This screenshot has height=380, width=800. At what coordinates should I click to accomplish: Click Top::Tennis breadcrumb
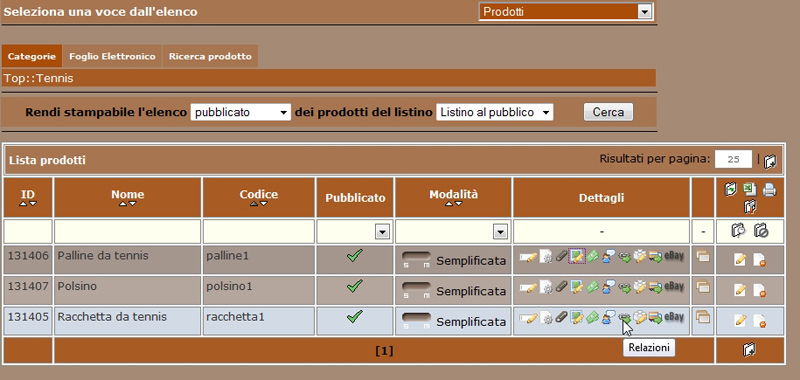38,78
